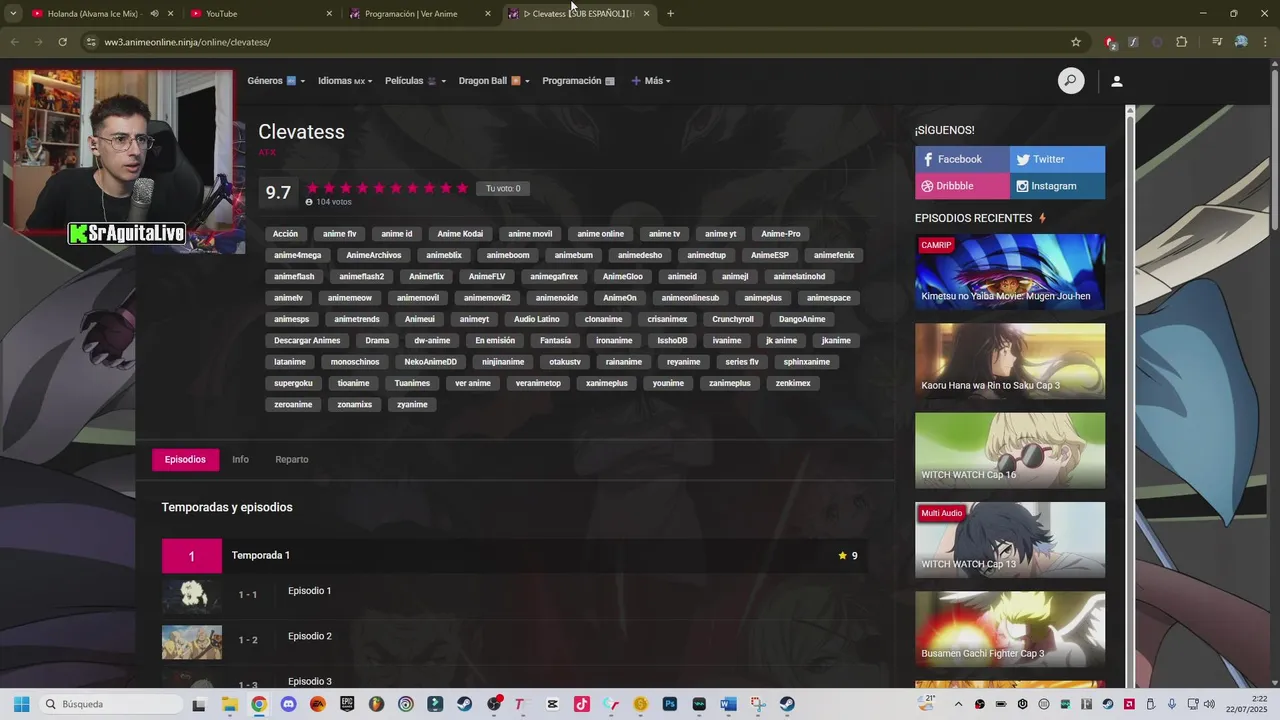Select the Episodios tab
Image resolution: width=1280 pixels, height=720 pixels.
(185, 459)
